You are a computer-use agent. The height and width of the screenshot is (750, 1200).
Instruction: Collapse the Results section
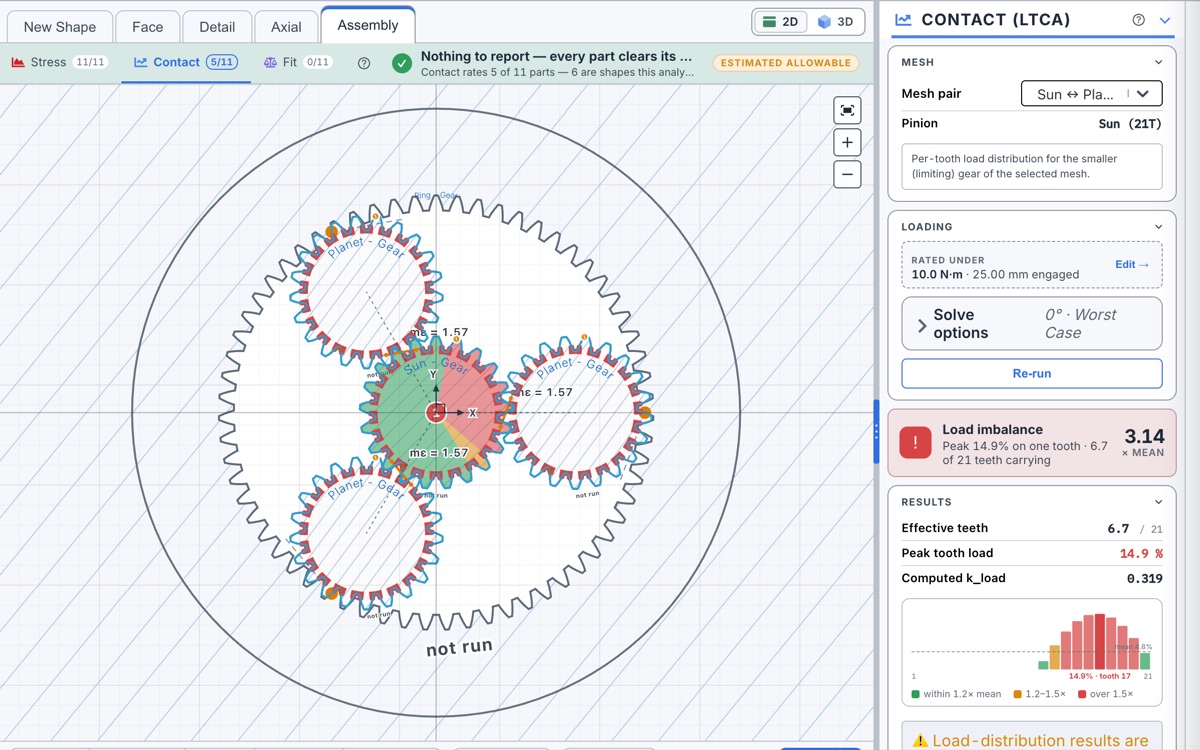[x=1159, y=502]
